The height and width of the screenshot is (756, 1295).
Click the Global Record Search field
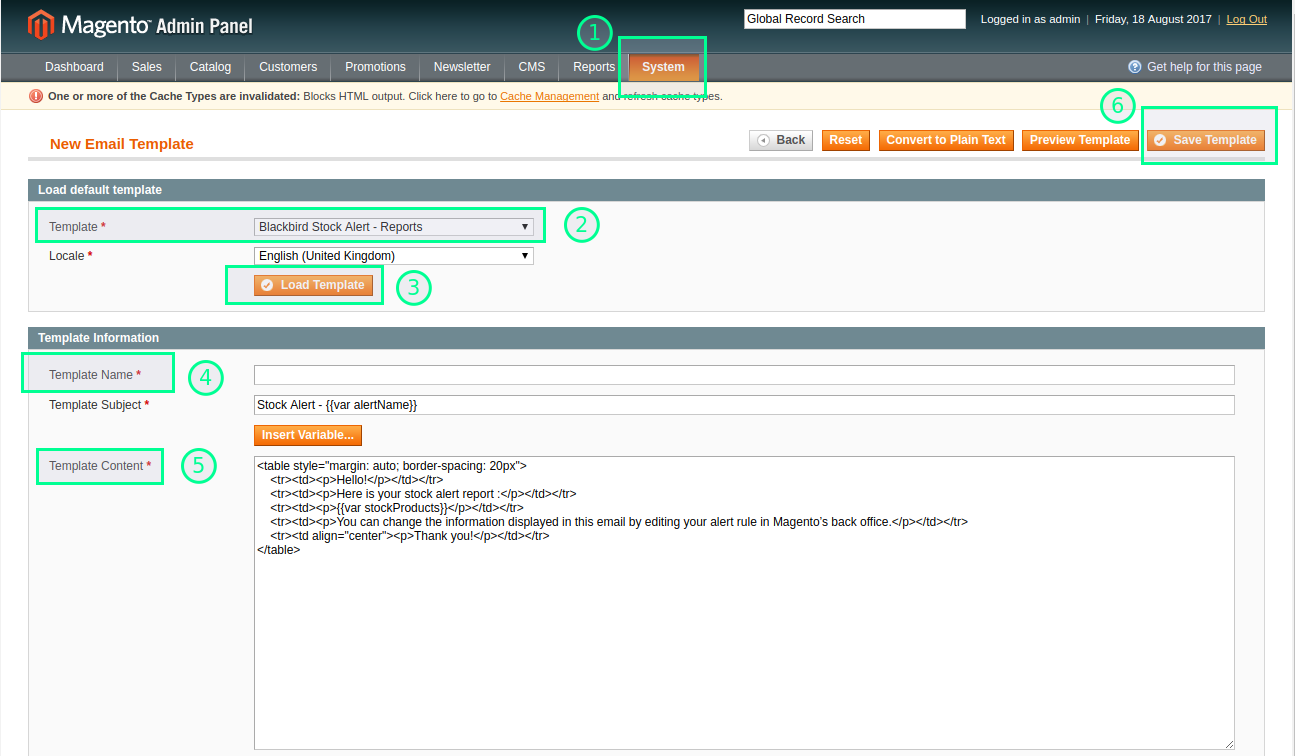click(x=855, y=19)
